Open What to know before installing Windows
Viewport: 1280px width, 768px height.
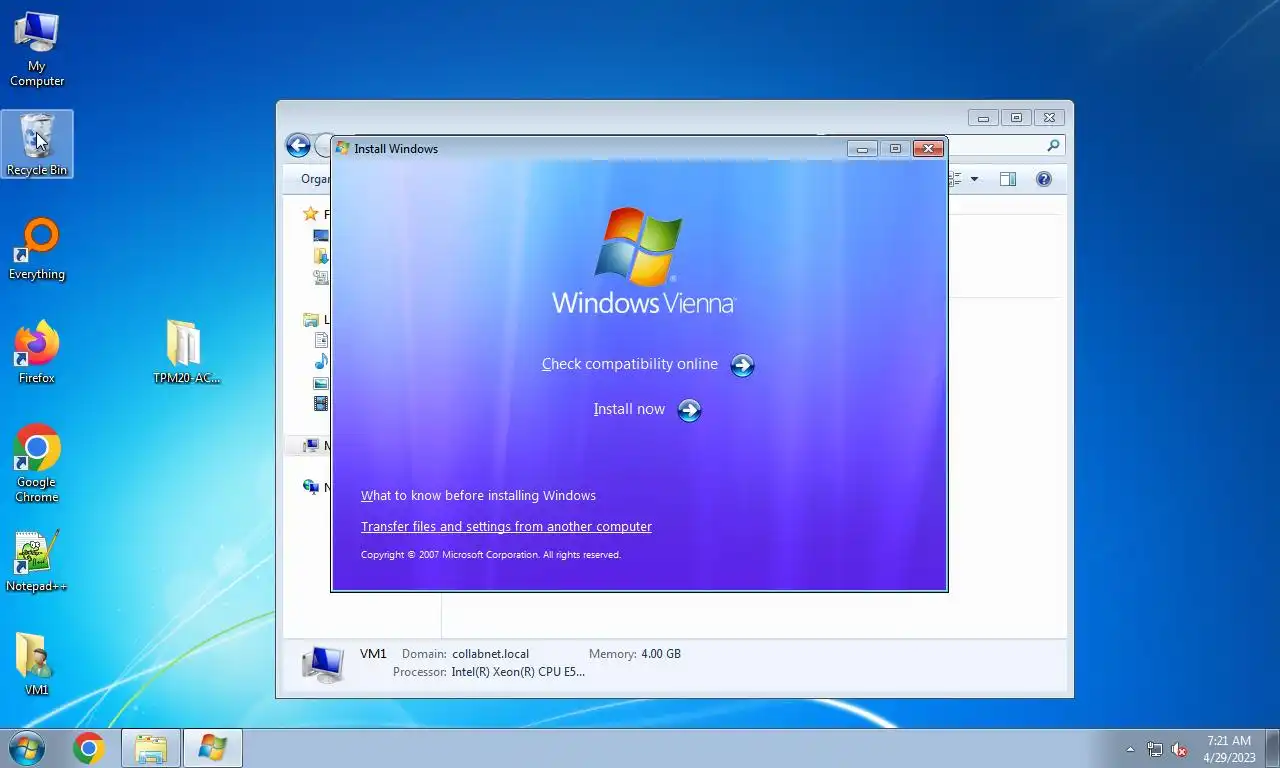click(478, 495)
